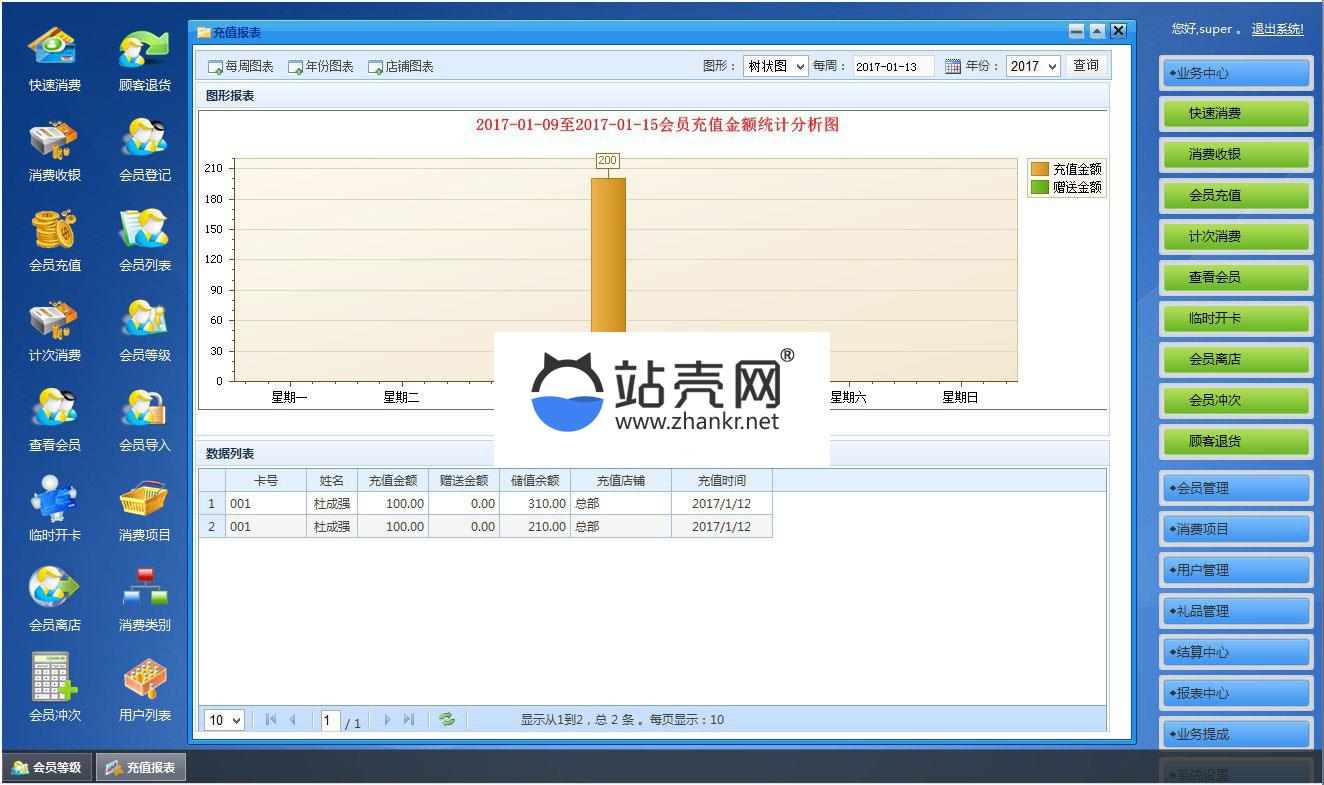Open the 会员列表 icon

pos(144,232)
